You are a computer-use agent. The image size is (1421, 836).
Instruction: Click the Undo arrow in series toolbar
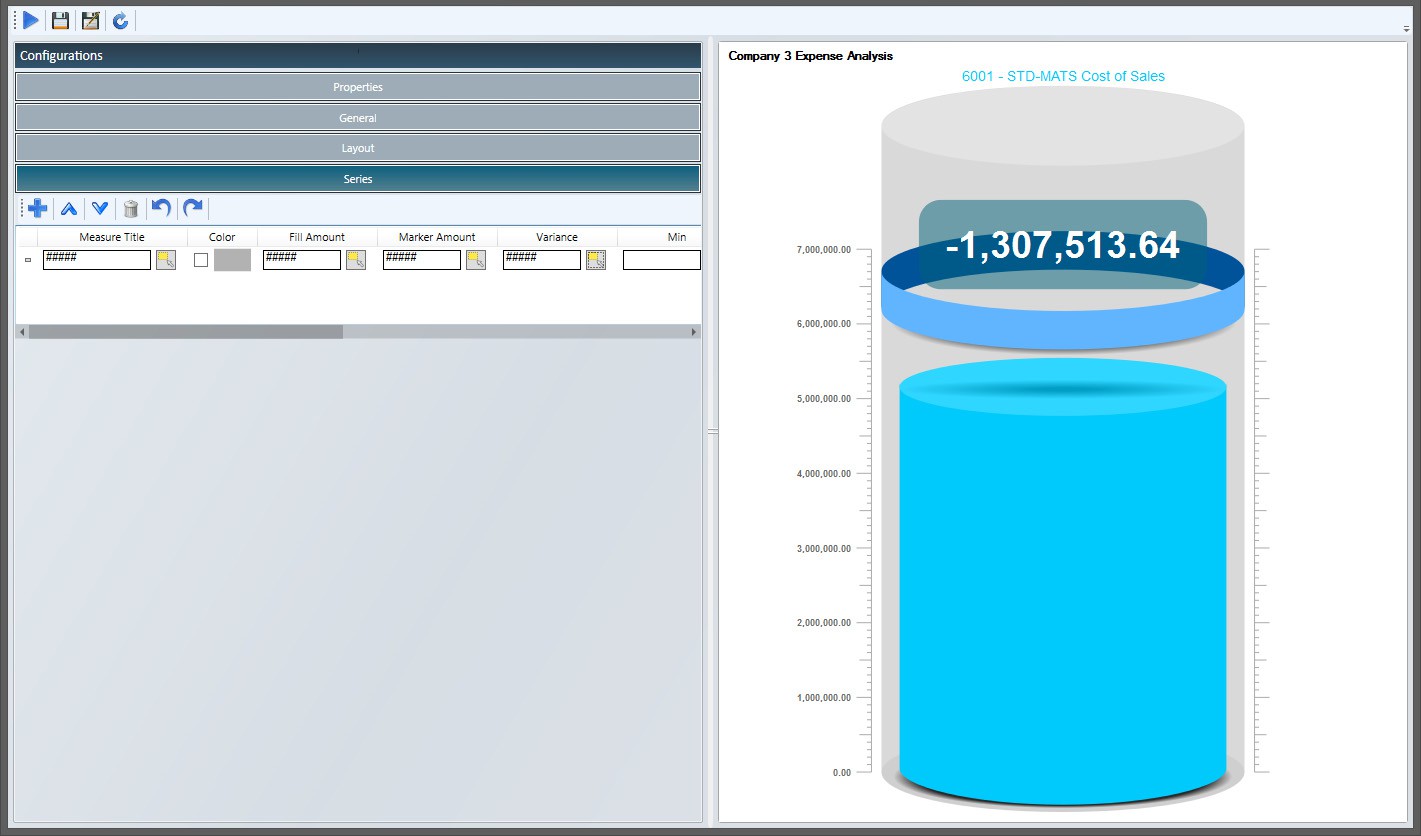pyautogui.click(x=161, y=208)
